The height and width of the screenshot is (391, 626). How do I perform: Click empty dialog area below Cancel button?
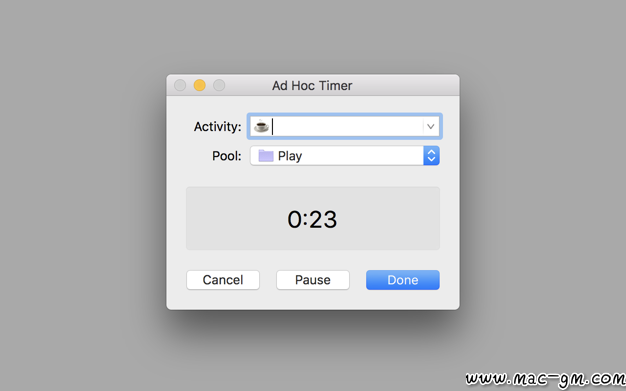[223, 300]
